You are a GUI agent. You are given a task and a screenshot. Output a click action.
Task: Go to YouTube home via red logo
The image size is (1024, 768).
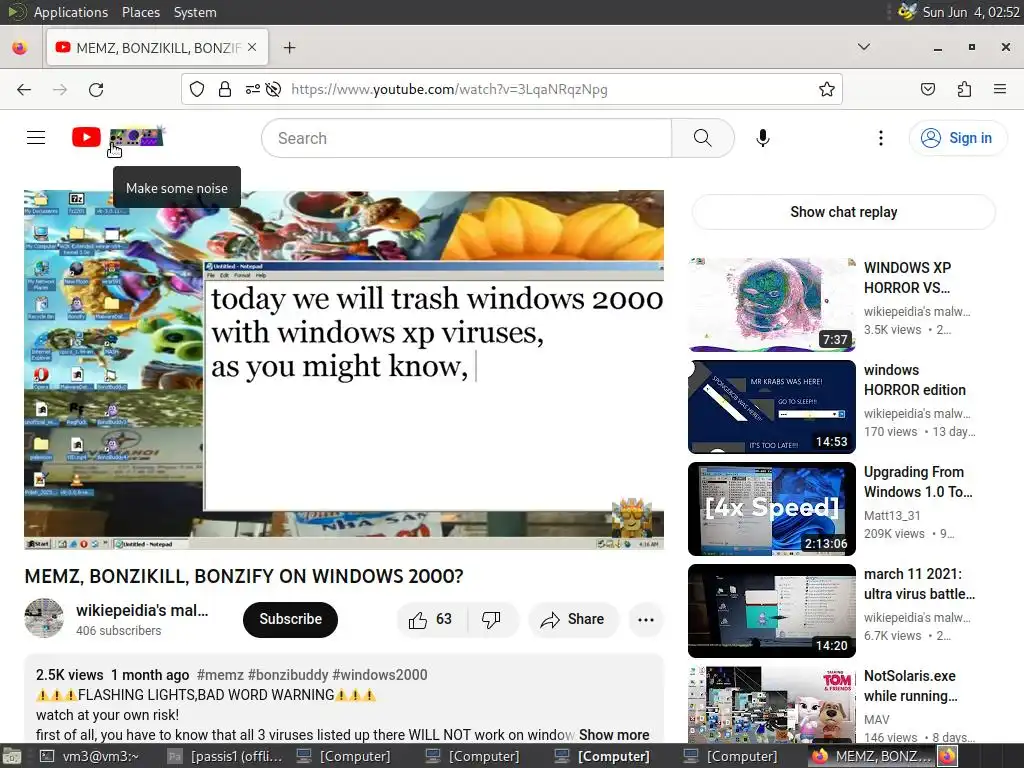click(86, 137)
